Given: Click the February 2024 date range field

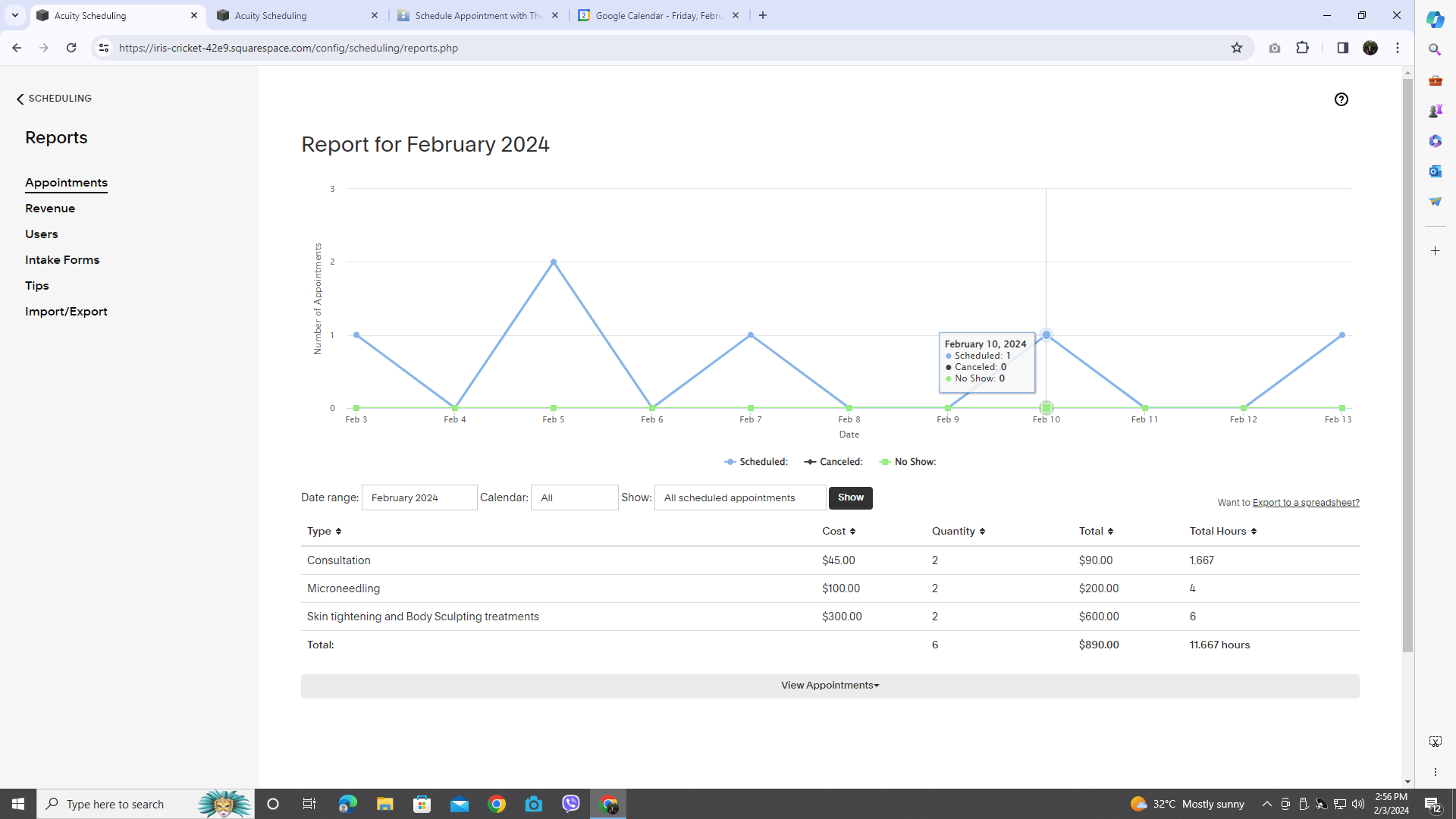Looking at the screenshot, I should point(419,498).
